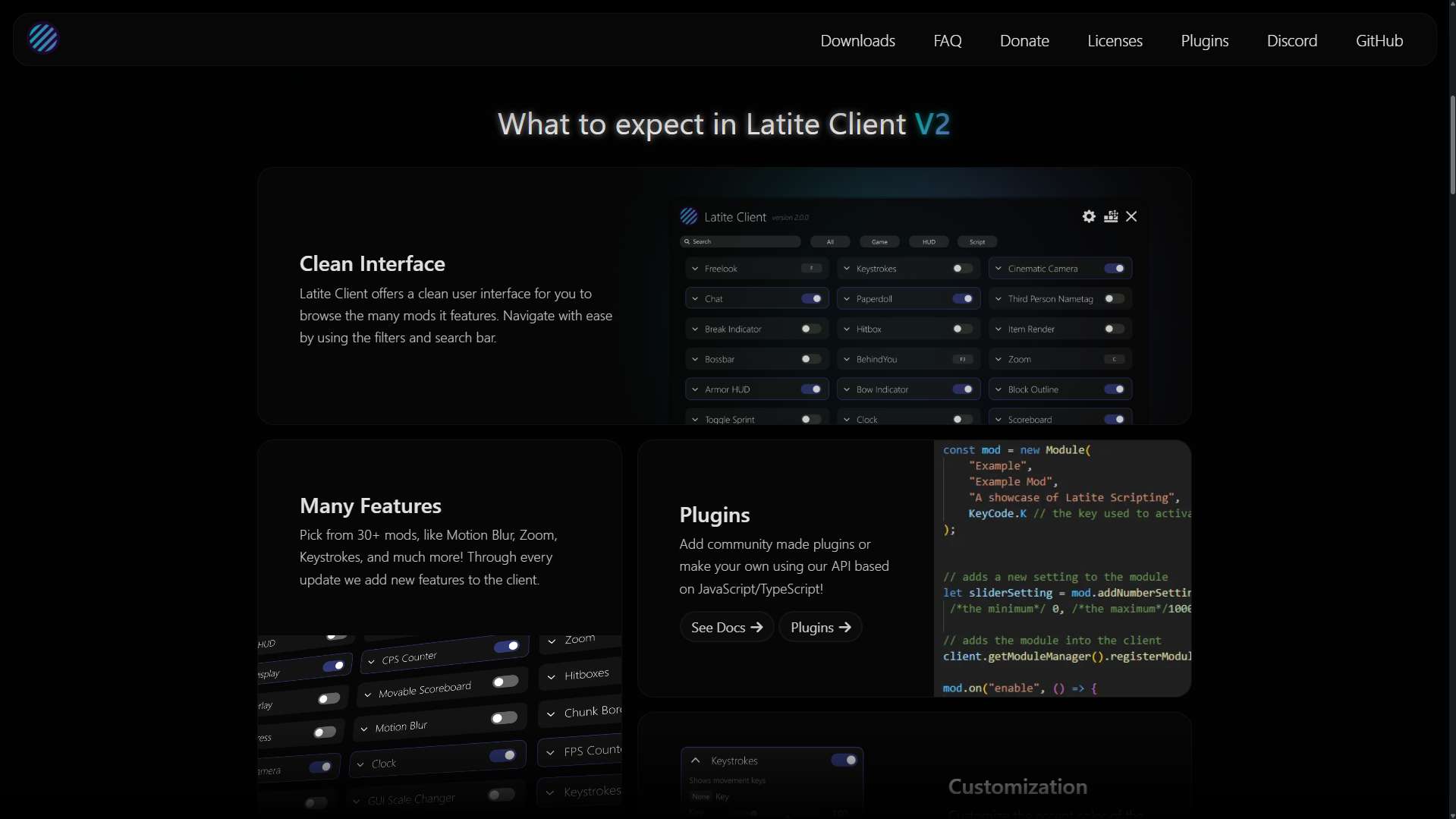Open the Donate link
1456x819 pixels.
[x=1024, y=40]
